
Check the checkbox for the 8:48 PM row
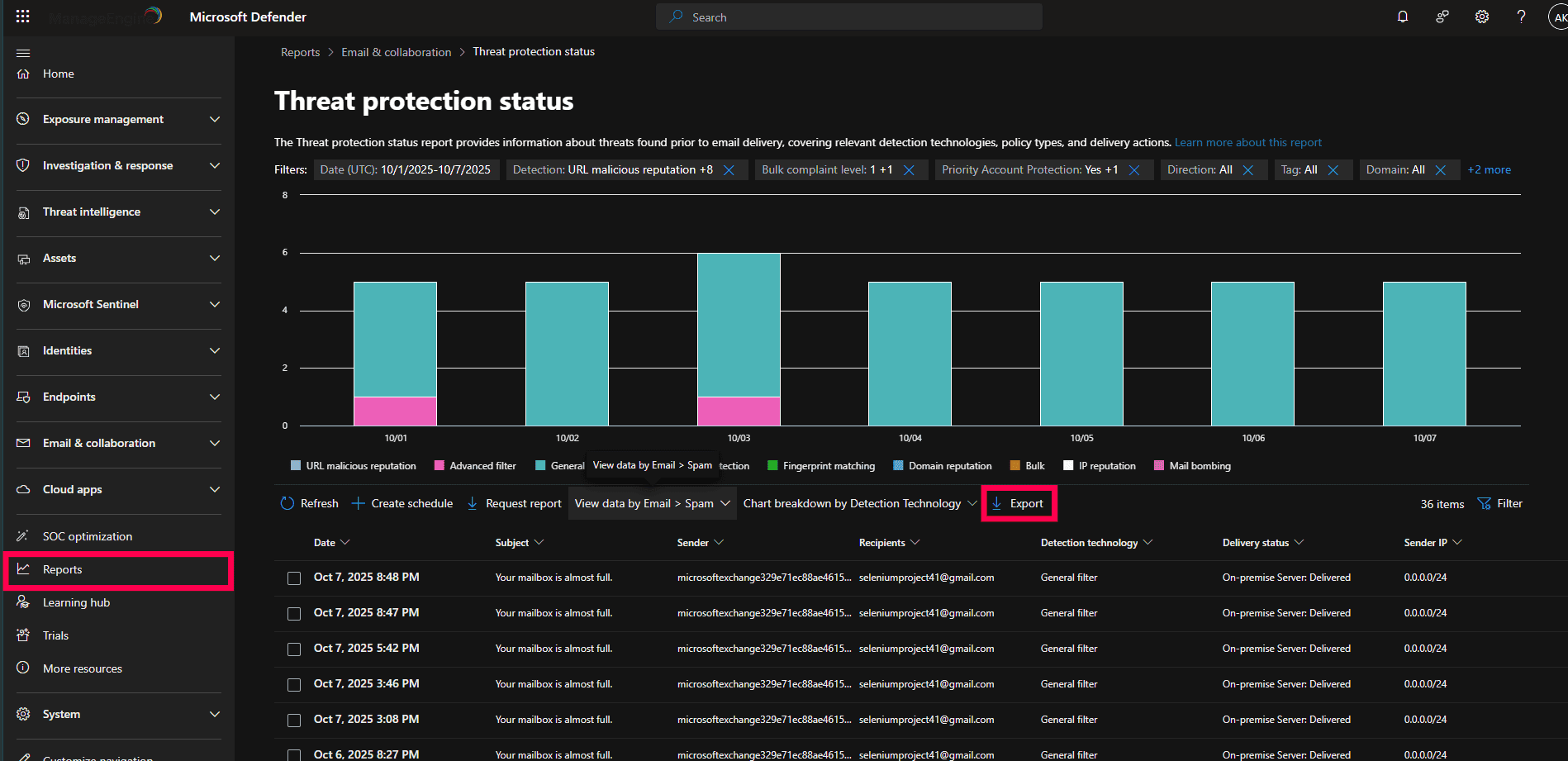pyautogui.click(x=293, y=578)
